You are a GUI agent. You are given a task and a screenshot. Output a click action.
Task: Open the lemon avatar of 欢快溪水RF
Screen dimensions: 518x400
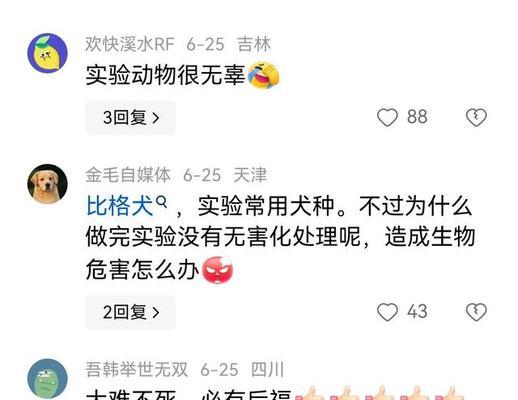(x=47, y=53)
